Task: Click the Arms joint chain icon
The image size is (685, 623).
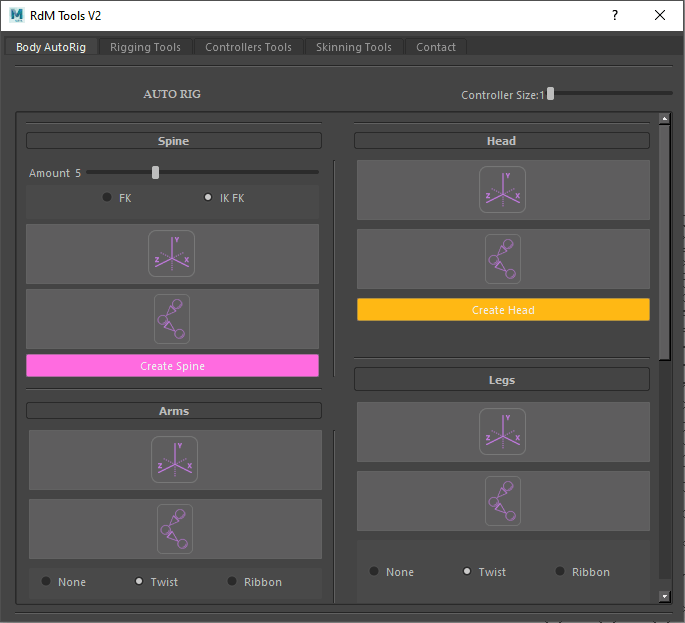Action: pos(175,529)
